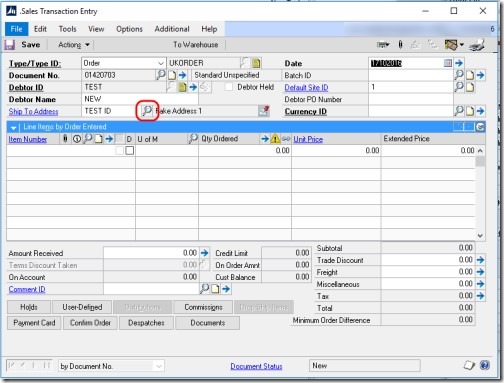This screenshot has width=504, height=383.
Task: Click the Holds button
Action: point(29,307)
